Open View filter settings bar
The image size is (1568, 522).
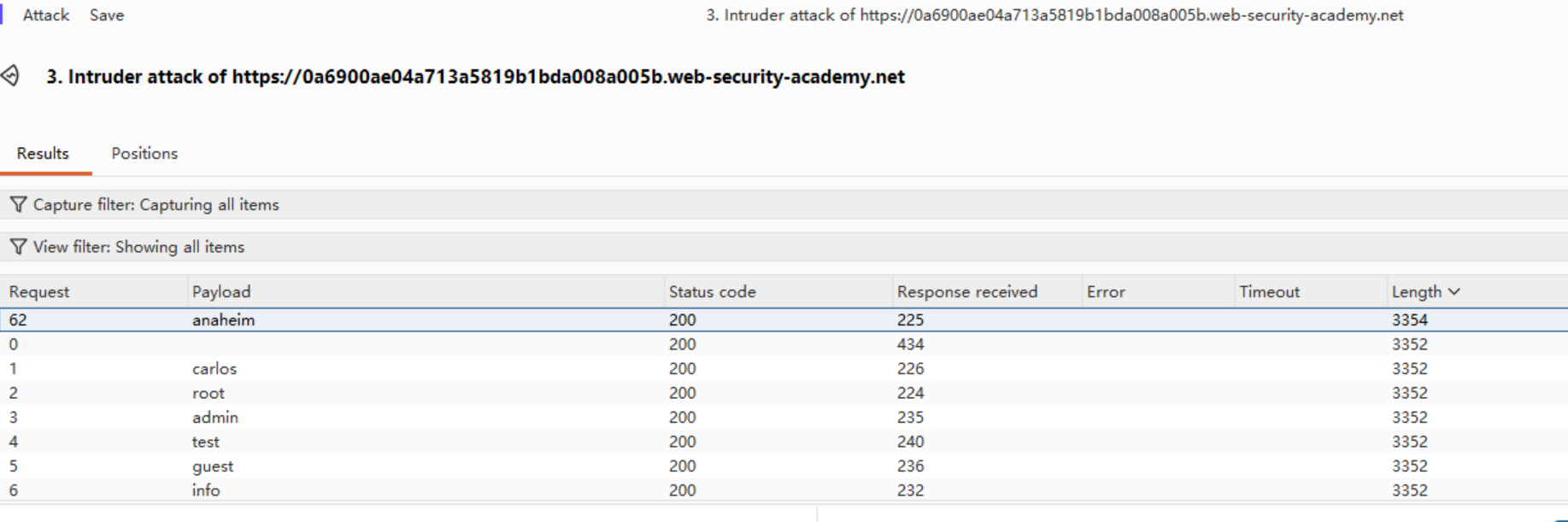point(784,247)
